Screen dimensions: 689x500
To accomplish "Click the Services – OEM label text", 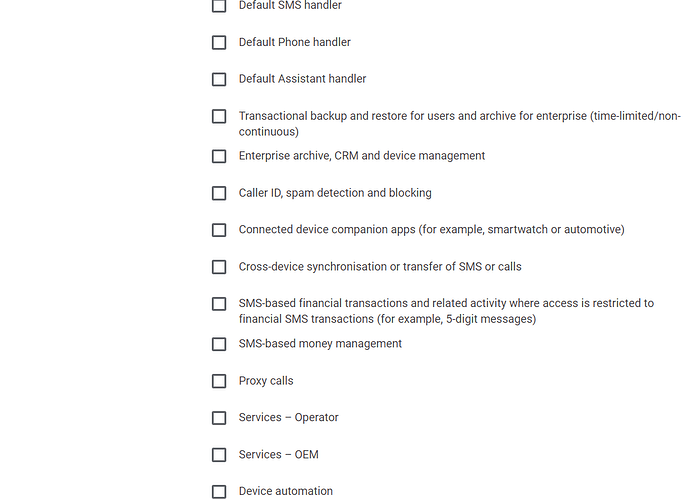I will (279, 454).
